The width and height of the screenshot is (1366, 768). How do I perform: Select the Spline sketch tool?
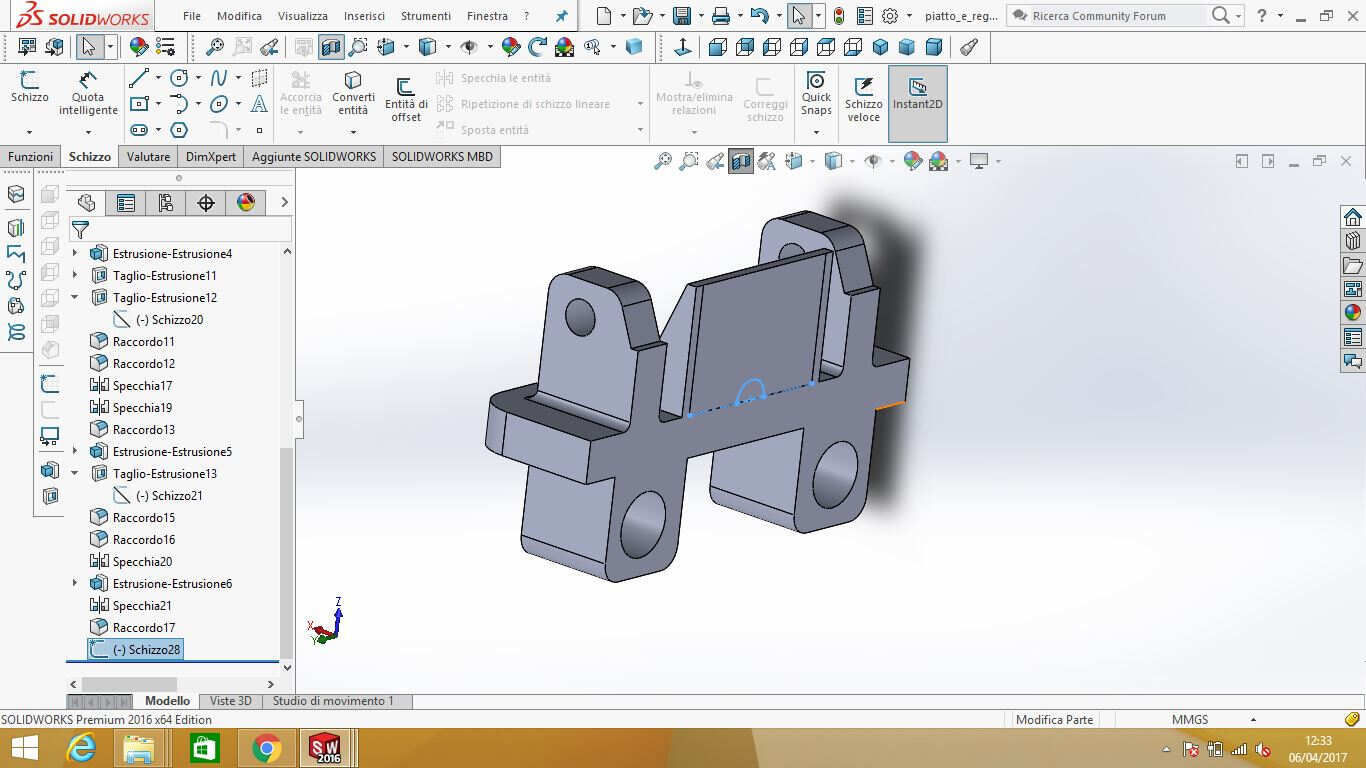219,78
